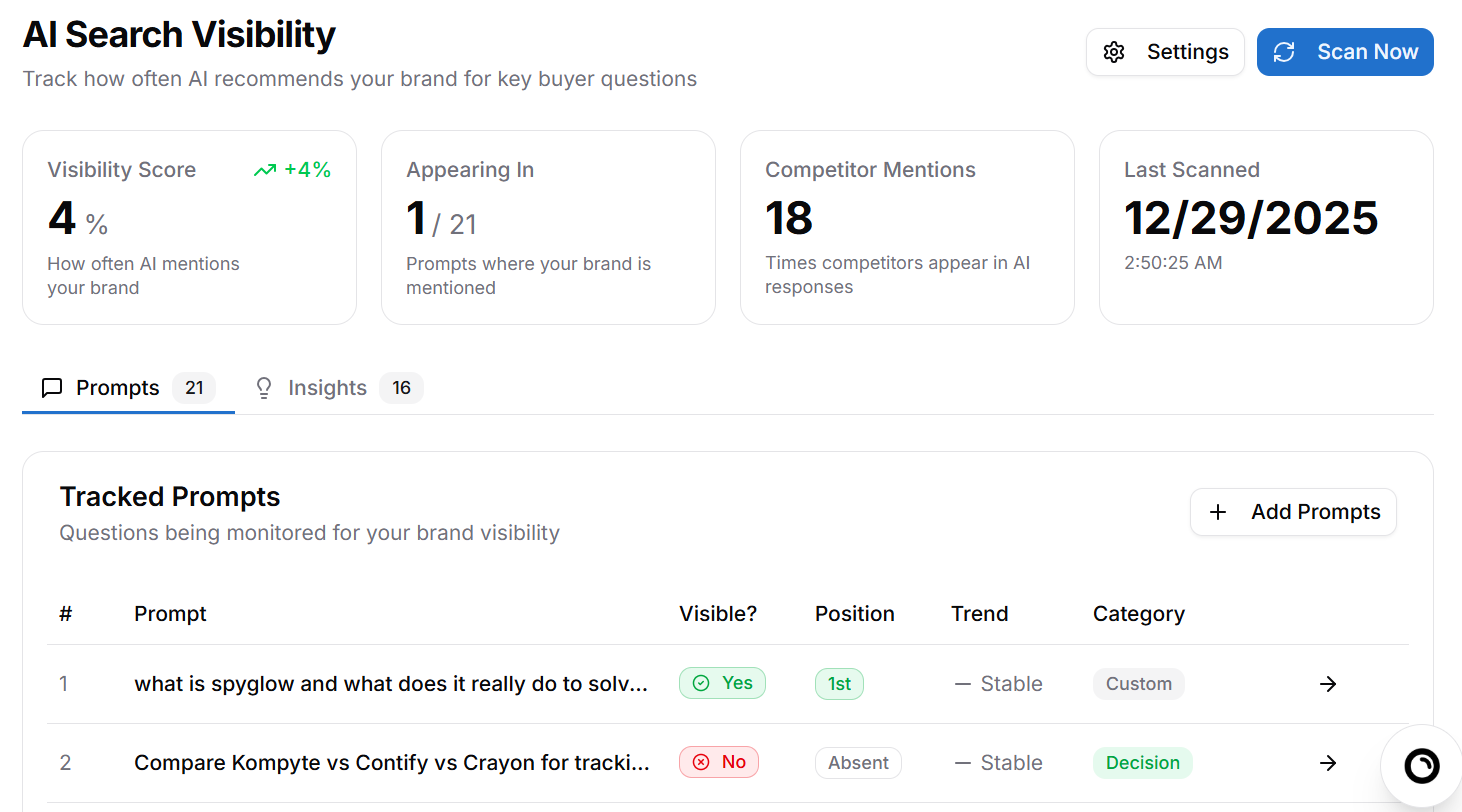Click the refresh icon inside Scan Now

coord(1284,51)
